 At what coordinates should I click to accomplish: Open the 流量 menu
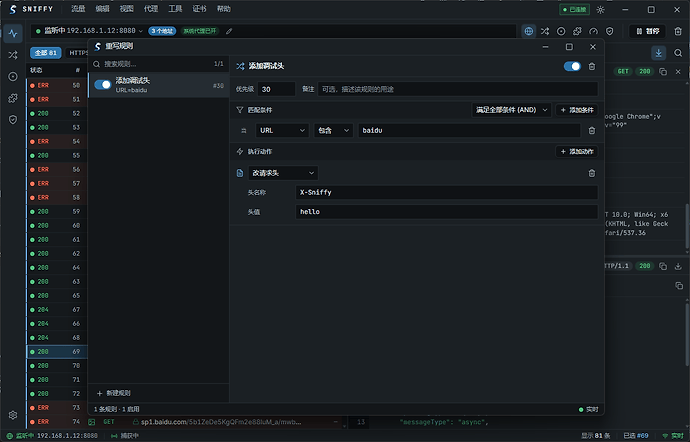78,9
